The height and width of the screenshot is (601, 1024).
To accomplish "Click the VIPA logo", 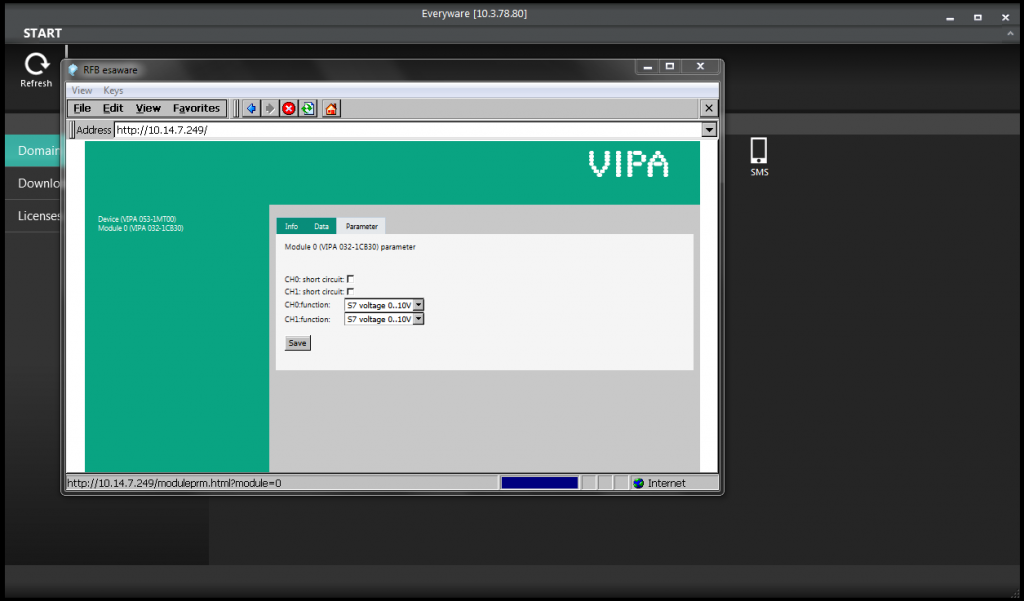I will 629,164.
